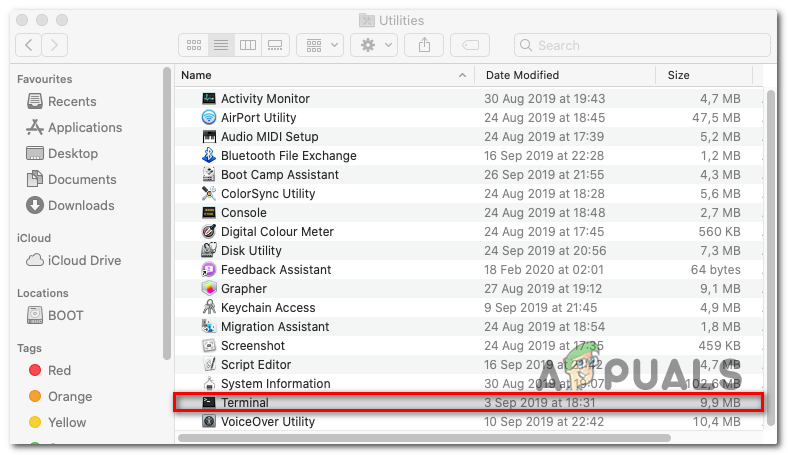Sort by the Date Modified column

tap(522, 75)
